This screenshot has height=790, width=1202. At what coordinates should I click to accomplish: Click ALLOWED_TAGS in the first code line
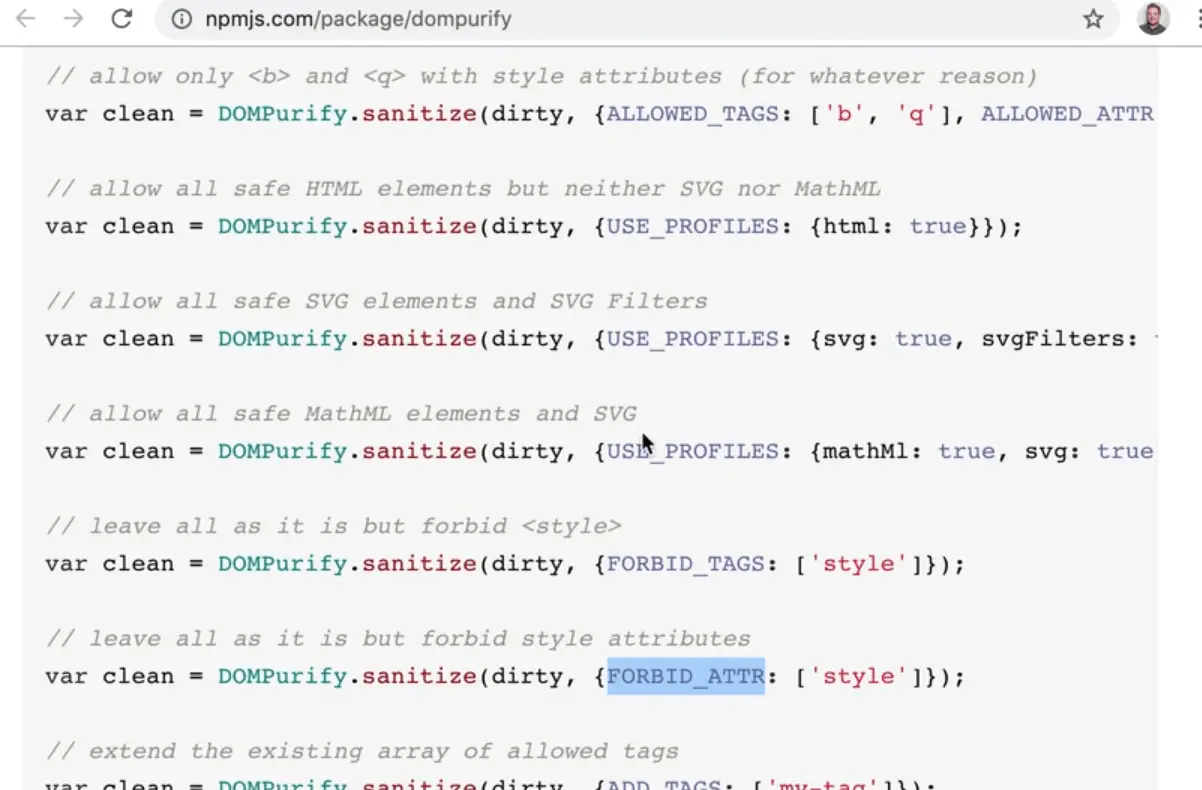[693, 114]
